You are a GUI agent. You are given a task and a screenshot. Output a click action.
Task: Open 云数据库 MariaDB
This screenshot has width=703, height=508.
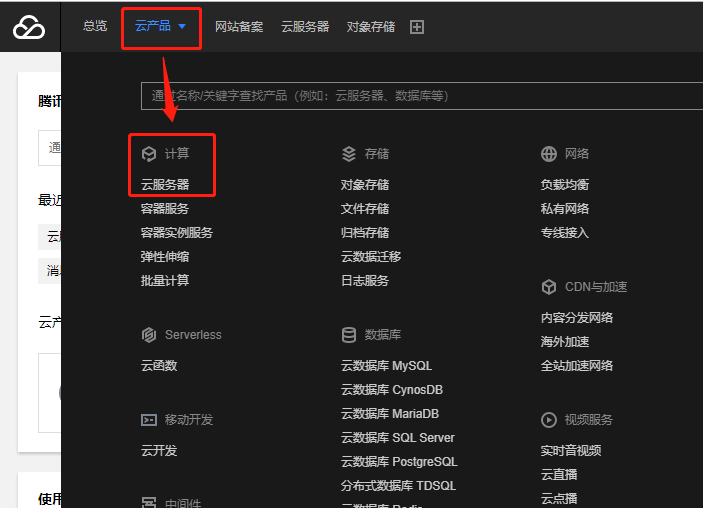coord(390,413)
